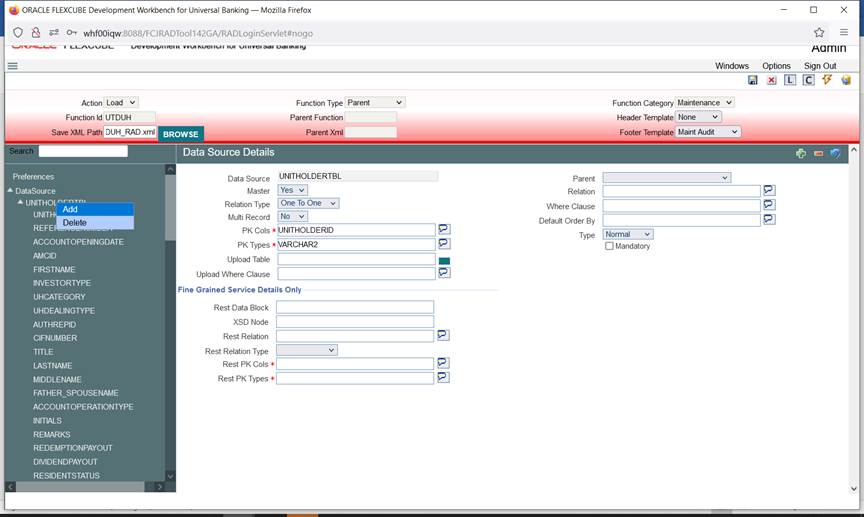Click the lightning bolt toolbar icon
Image resolution: width=864 pixels, height=517 pixels.
pyautogui.click(x=827, y=80)
